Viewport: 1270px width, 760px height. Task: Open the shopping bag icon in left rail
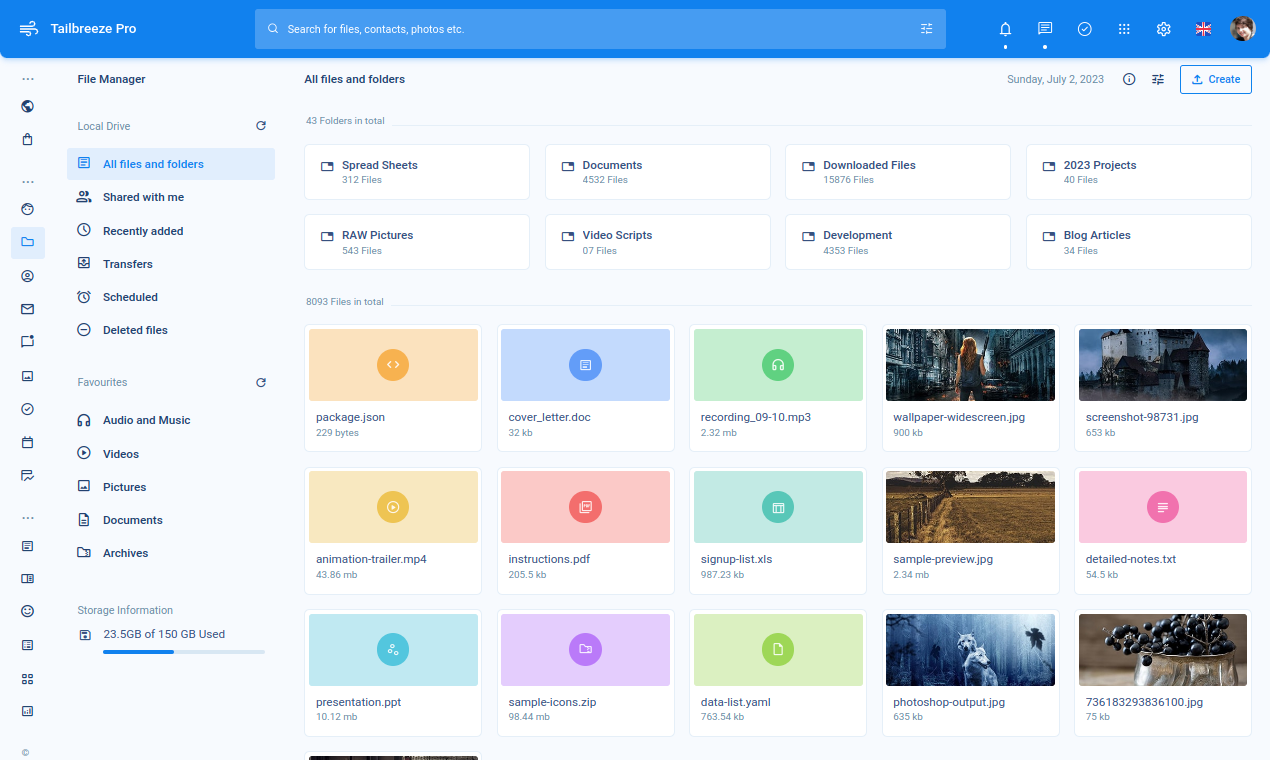pyautogui.click(x=28, y=139)
